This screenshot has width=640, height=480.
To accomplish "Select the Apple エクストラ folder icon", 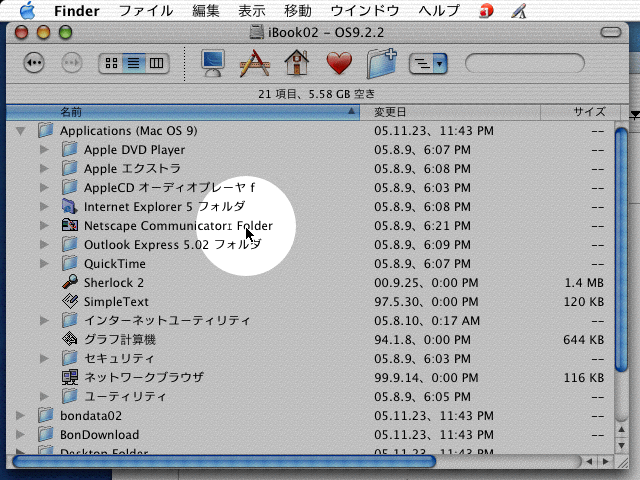I will click(x=70, y=168).
